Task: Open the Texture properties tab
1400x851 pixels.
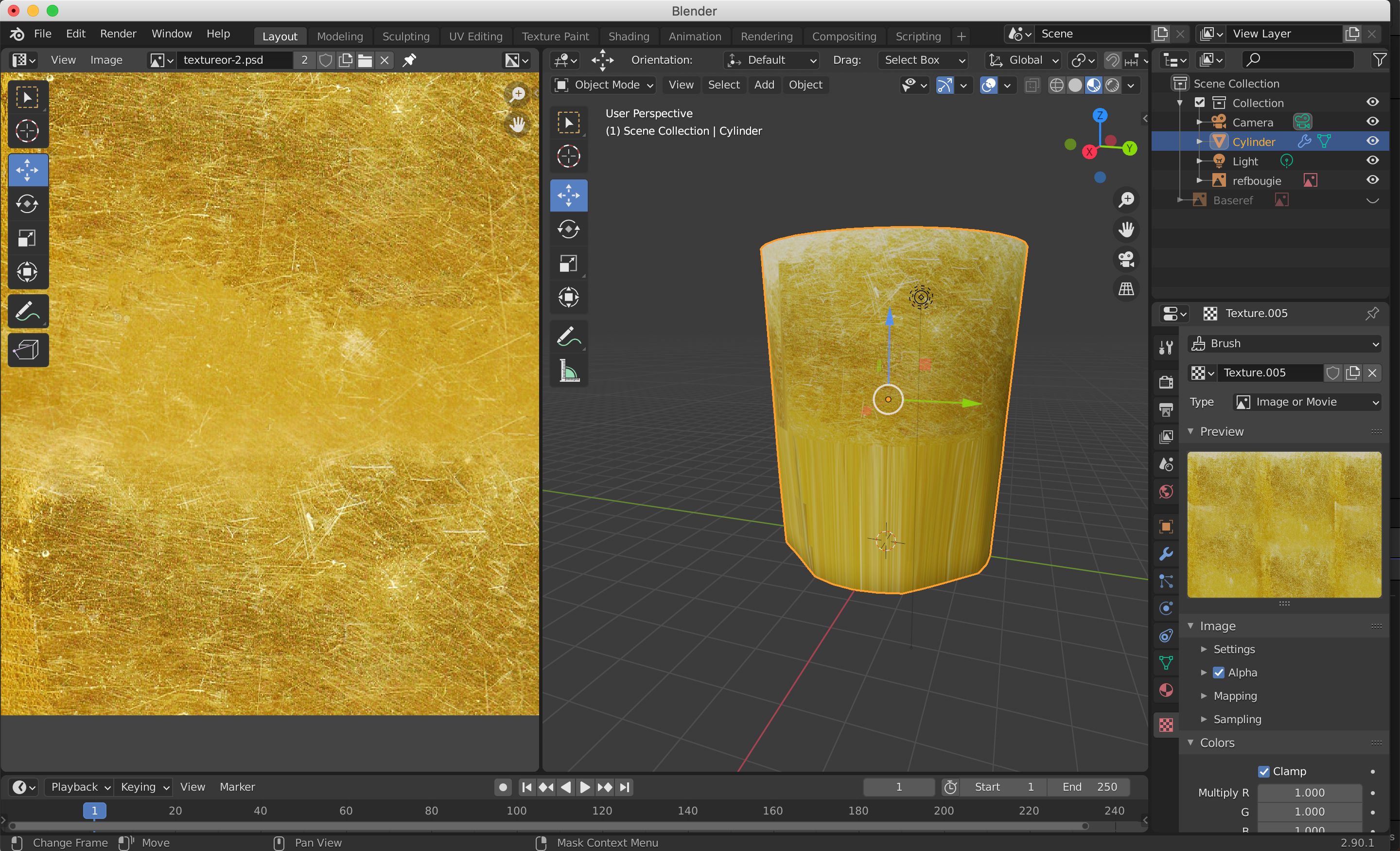Action: pyautogui.click(x=1165, y=724)
